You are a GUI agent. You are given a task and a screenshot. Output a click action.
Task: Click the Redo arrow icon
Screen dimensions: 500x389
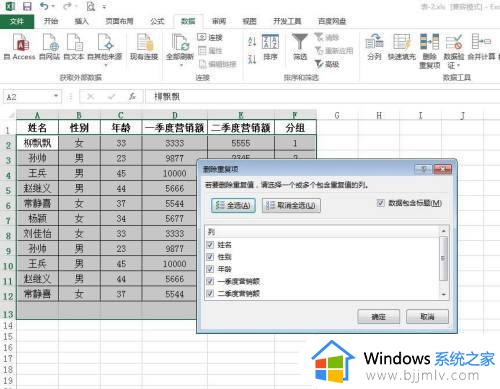pyautogui.click(x=67, y=6)
